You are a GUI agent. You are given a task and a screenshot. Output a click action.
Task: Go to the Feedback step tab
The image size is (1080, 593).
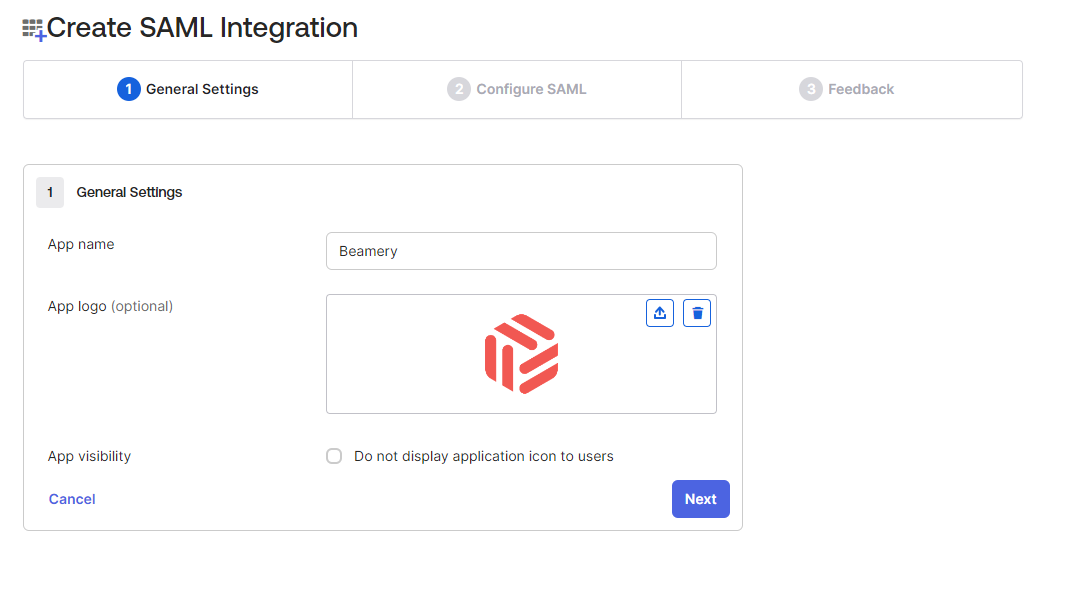click(x=852, y=90)
